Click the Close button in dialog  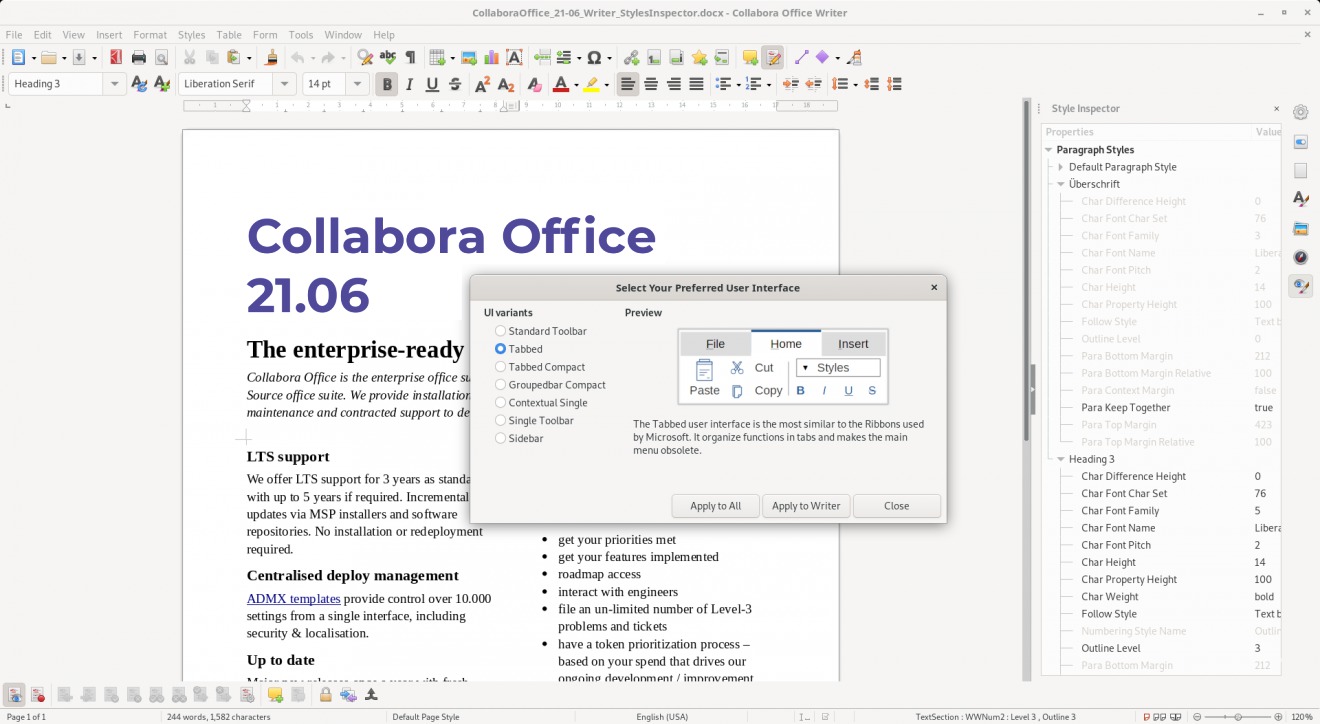897,506
